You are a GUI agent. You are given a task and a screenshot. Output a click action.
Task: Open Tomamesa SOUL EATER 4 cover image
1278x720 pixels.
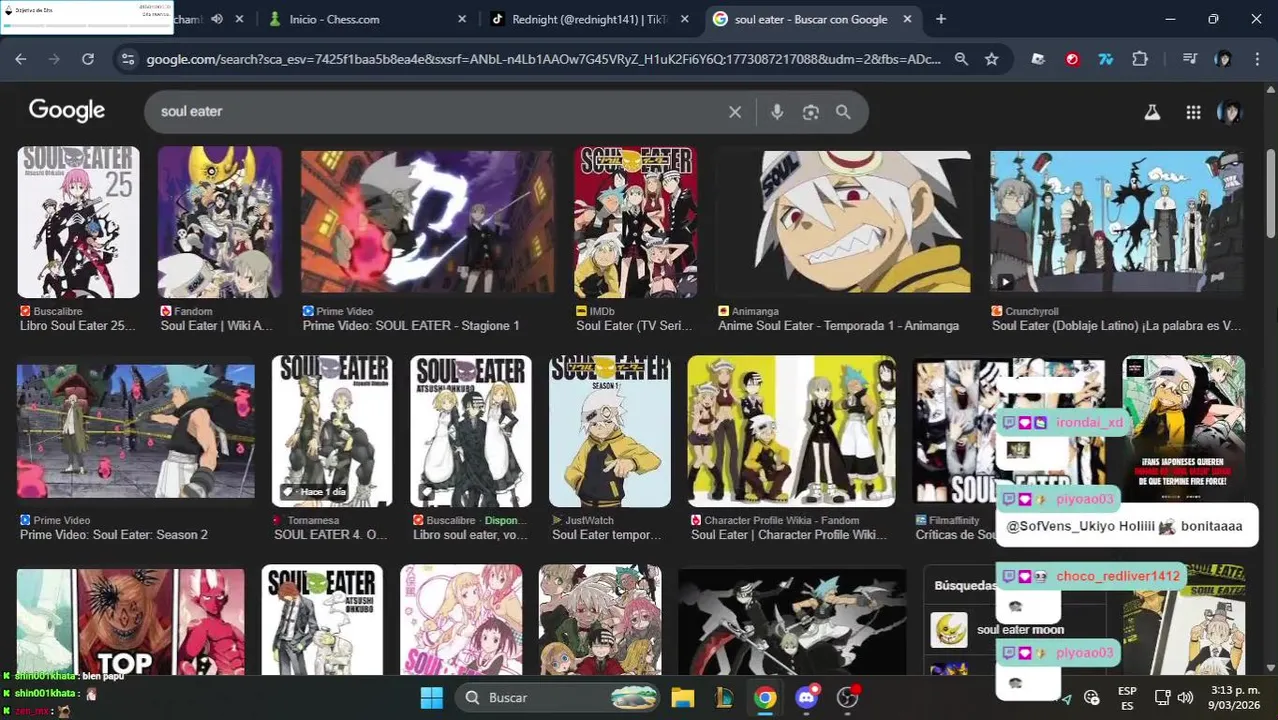click(332, 431)
